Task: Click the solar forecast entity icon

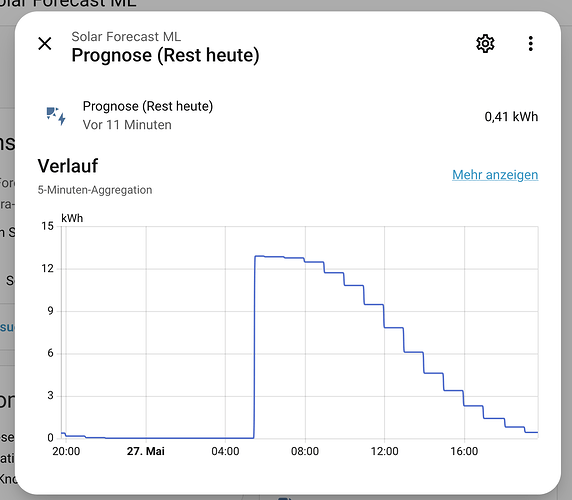Action: tap(56, 116)
